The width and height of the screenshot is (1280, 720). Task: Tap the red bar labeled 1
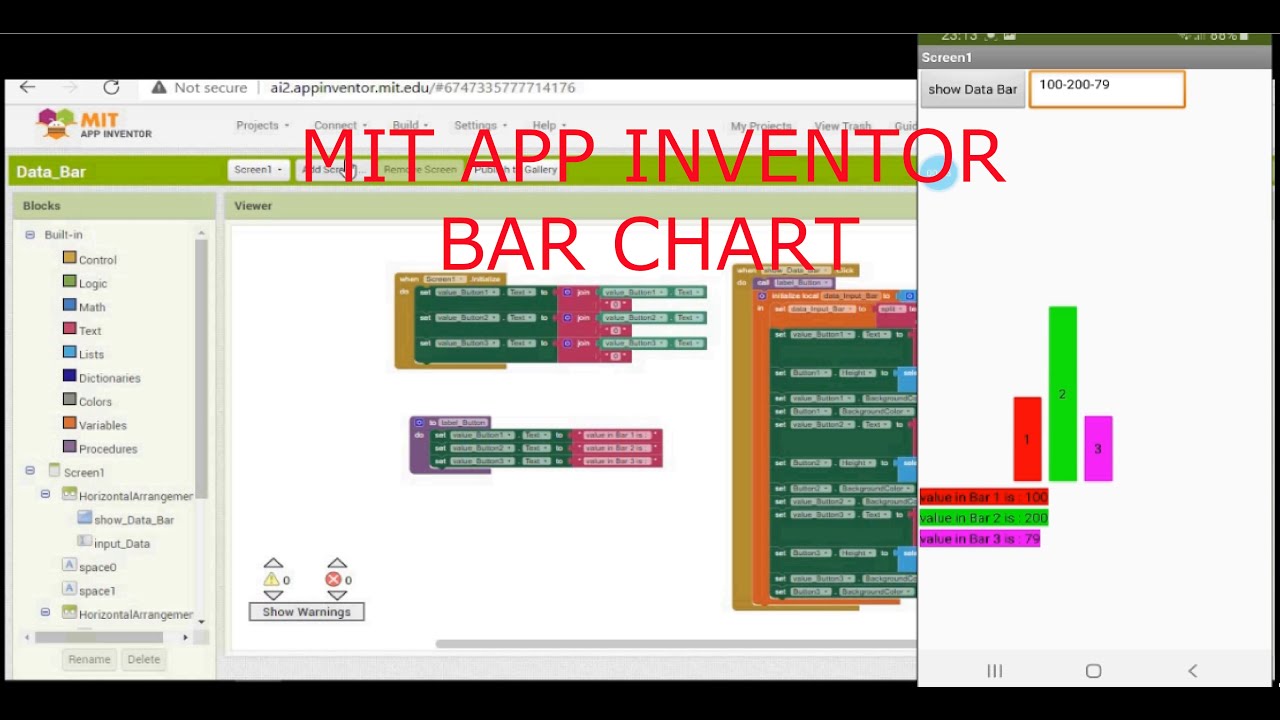click(x=1027, y=439)
